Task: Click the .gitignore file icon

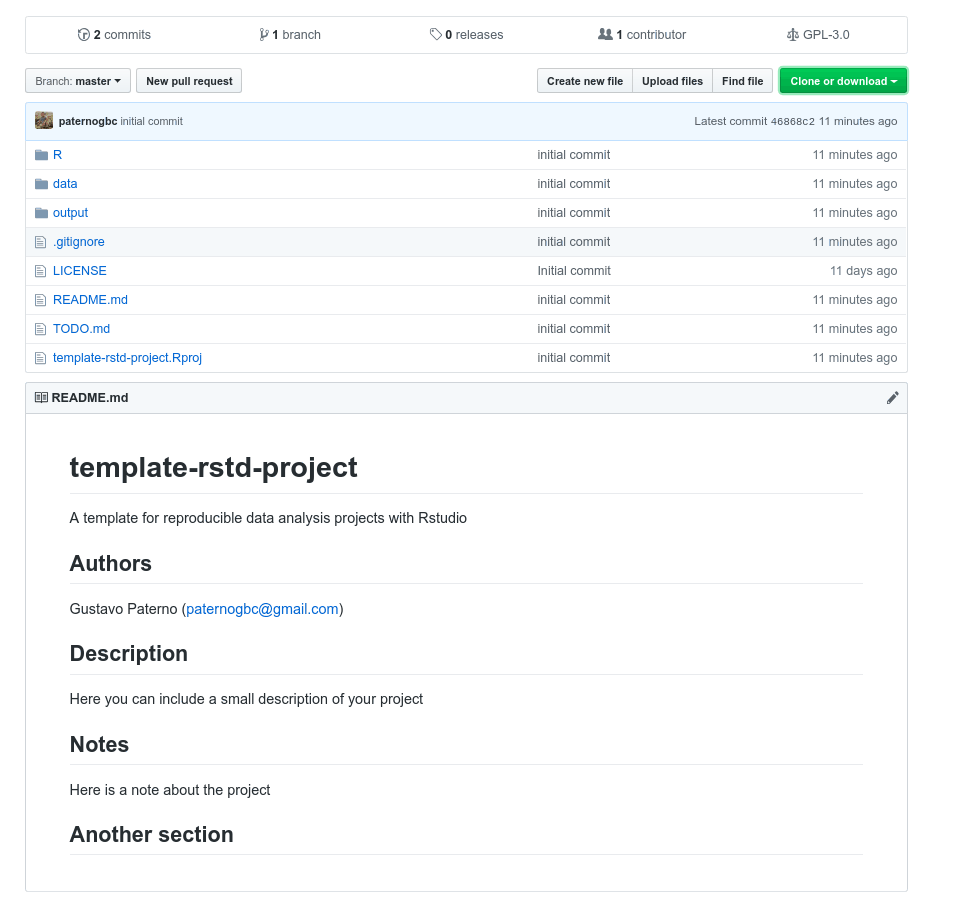Action: [41, 242]
